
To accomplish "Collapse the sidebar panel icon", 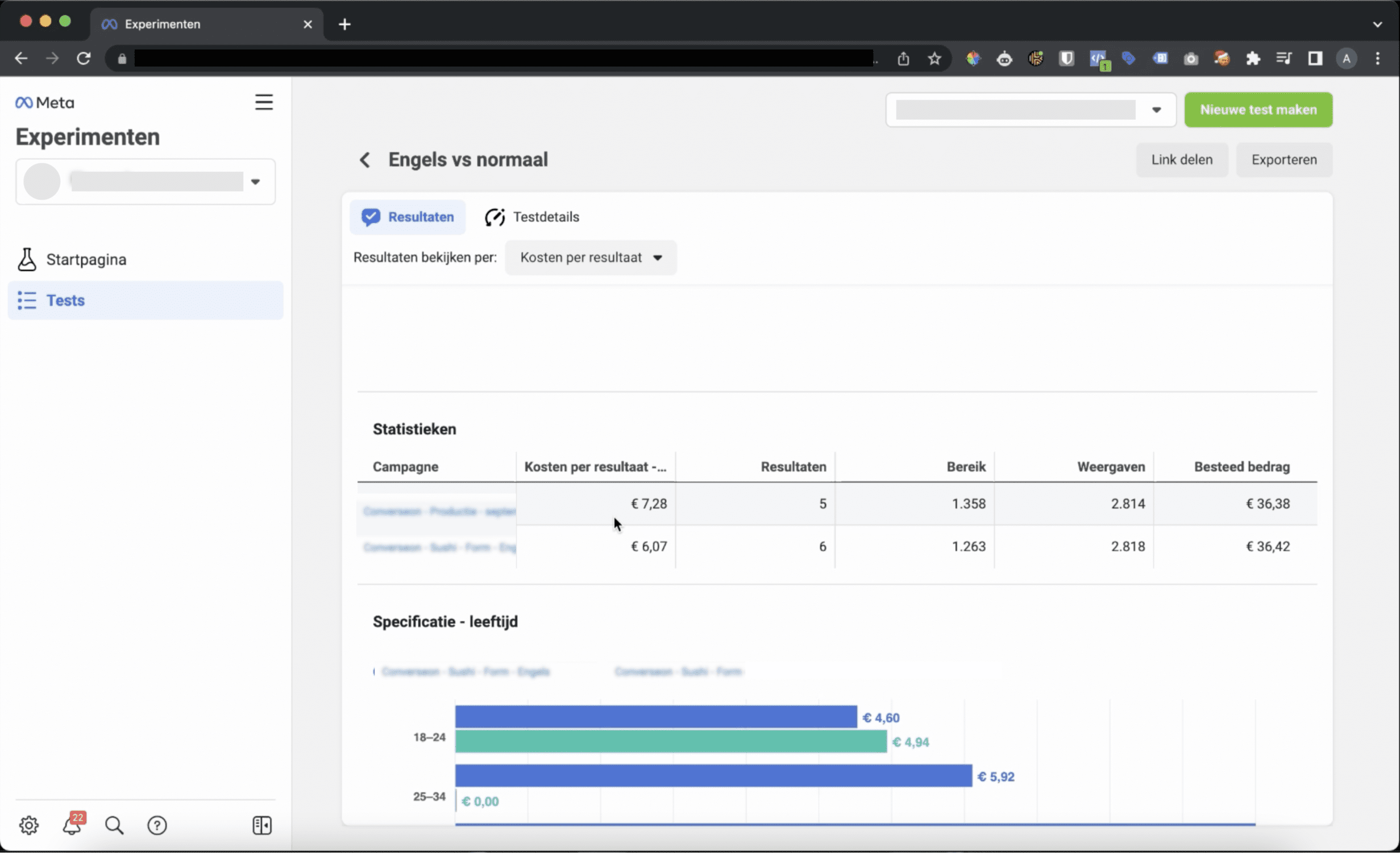I will pos(262,825).
